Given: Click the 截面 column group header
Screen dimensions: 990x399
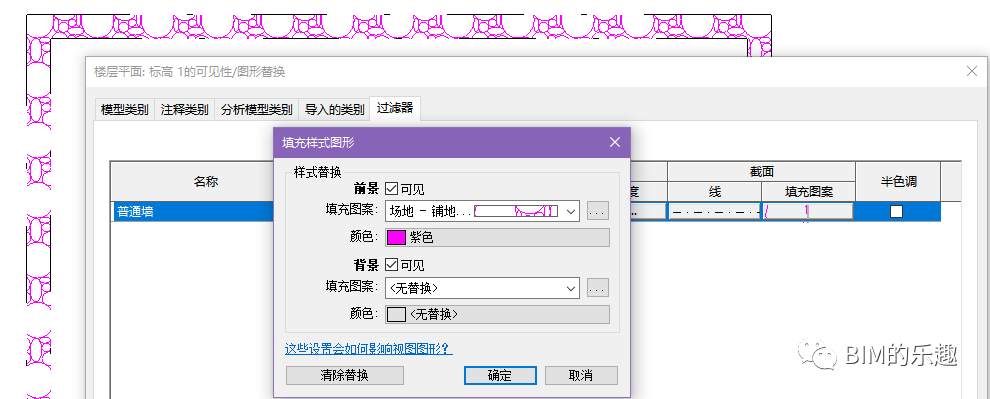Looking at the screenshot, I should click(761, 171).
